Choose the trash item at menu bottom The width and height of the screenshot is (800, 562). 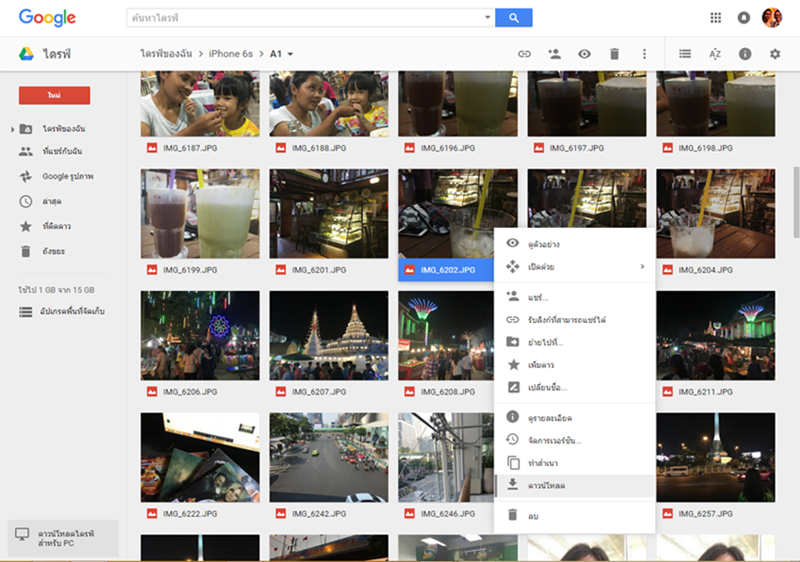[574, 516]
